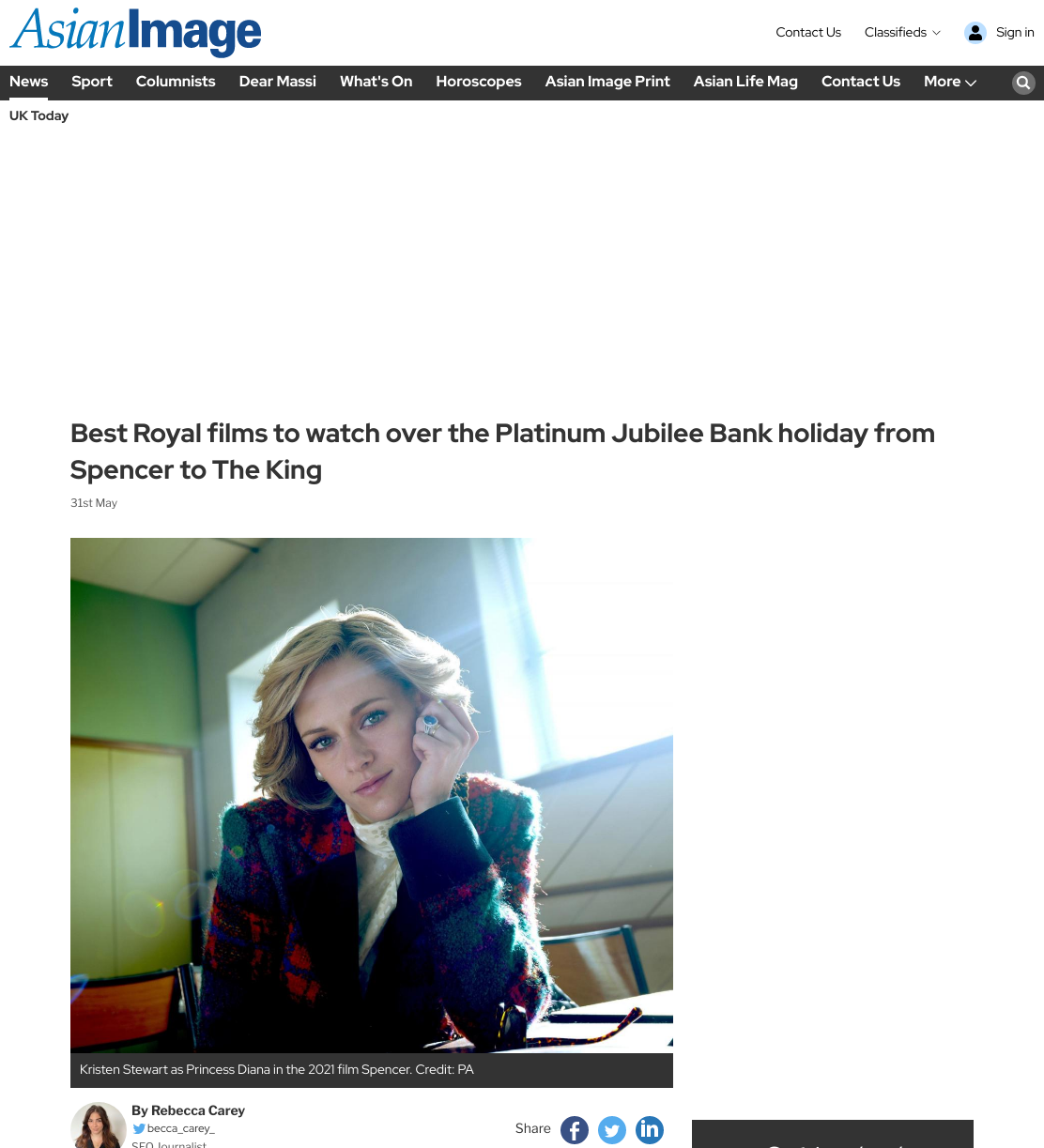
Task: Open the UK Today subsection
Action: click(39, 115)
